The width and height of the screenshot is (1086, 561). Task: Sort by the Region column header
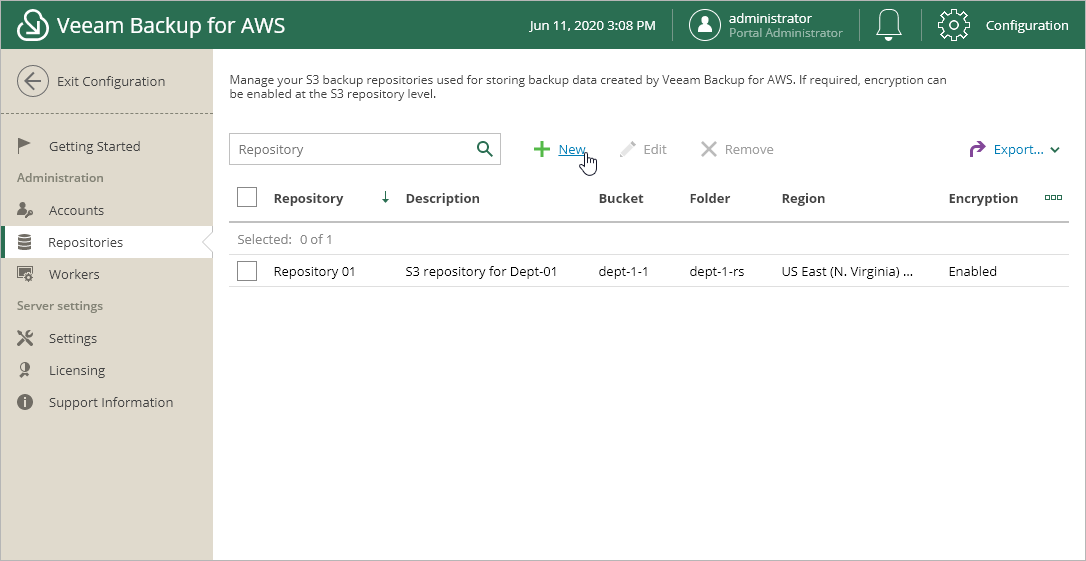(803, 198)
